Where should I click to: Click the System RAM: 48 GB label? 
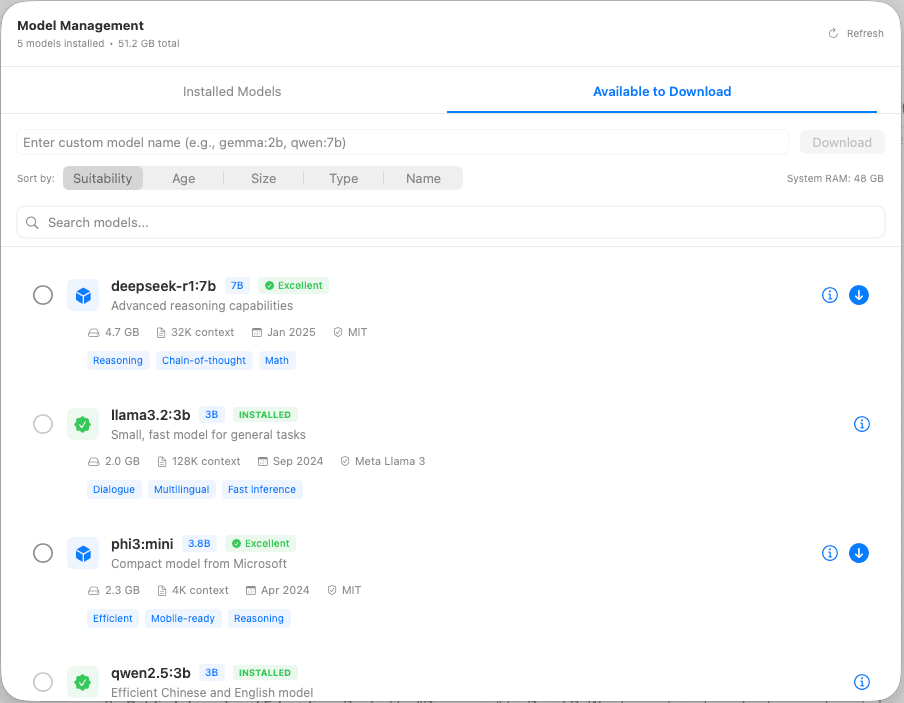coord(835,179)
